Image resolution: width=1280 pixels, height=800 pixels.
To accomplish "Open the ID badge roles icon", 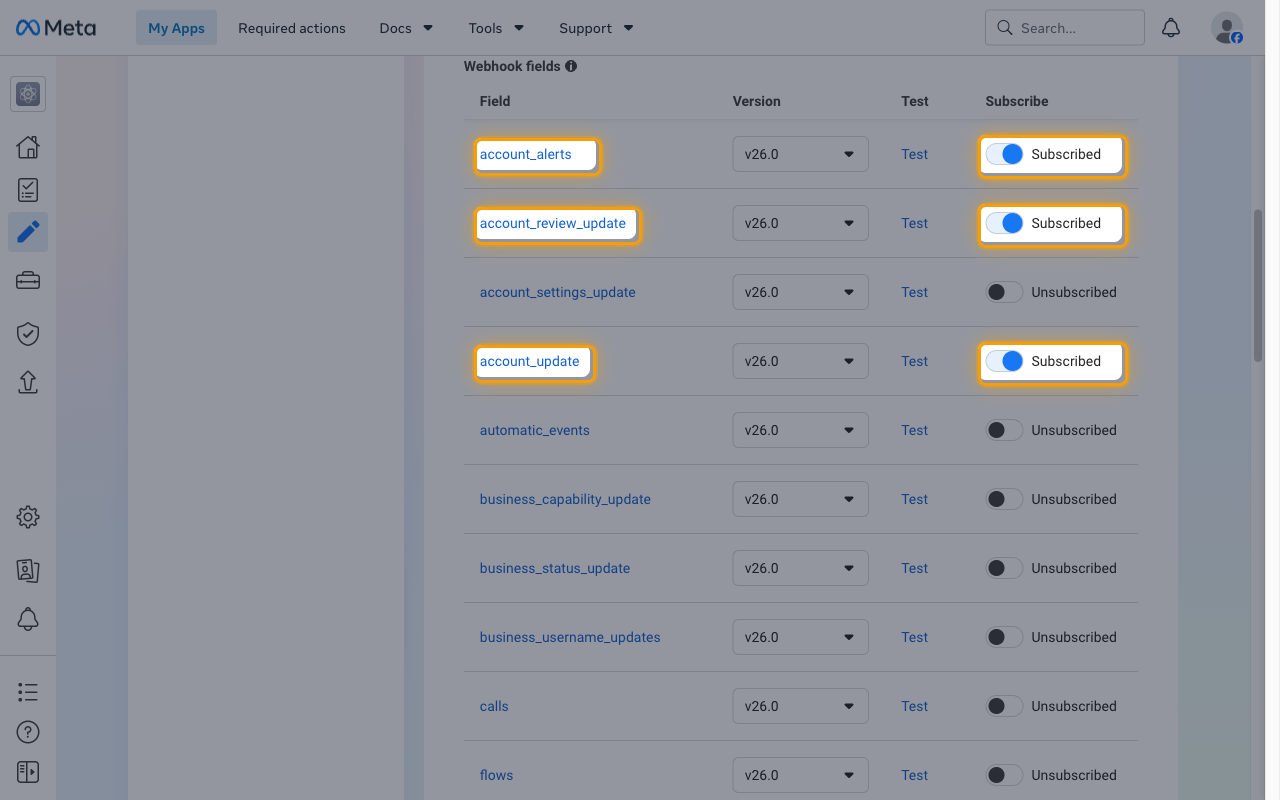I will 28,570.
